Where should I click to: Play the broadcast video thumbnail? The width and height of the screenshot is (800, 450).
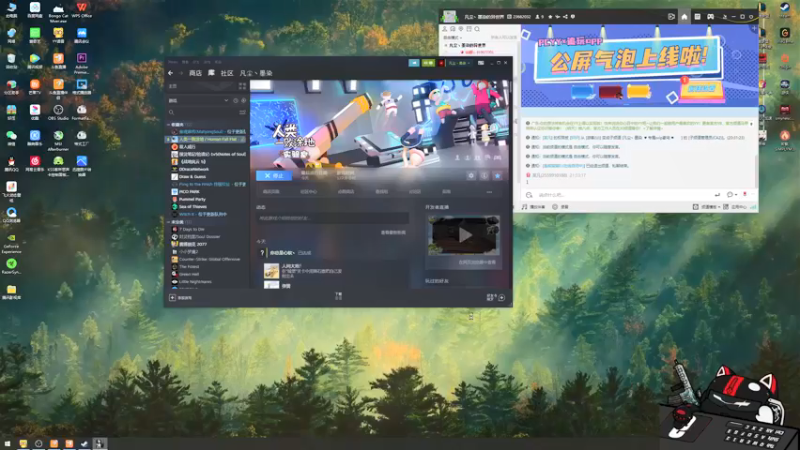(464, 235)
